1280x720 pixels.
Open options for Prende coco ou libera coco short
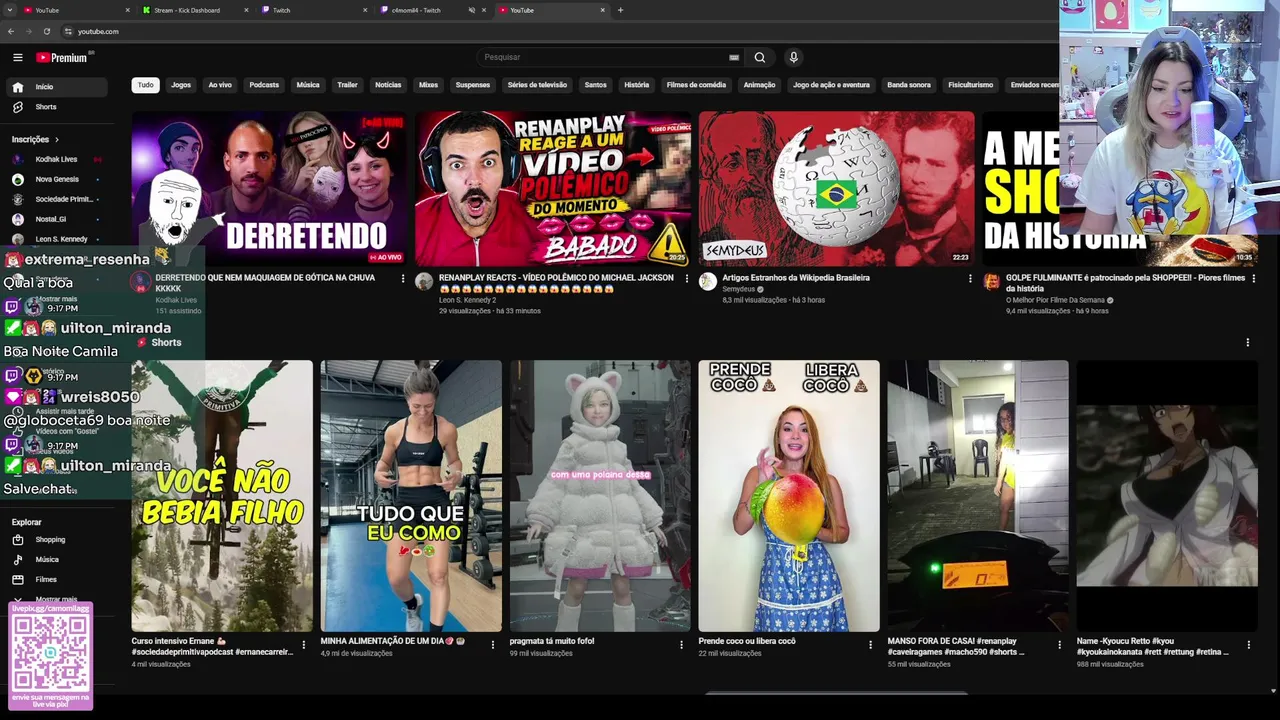[870, 645]
